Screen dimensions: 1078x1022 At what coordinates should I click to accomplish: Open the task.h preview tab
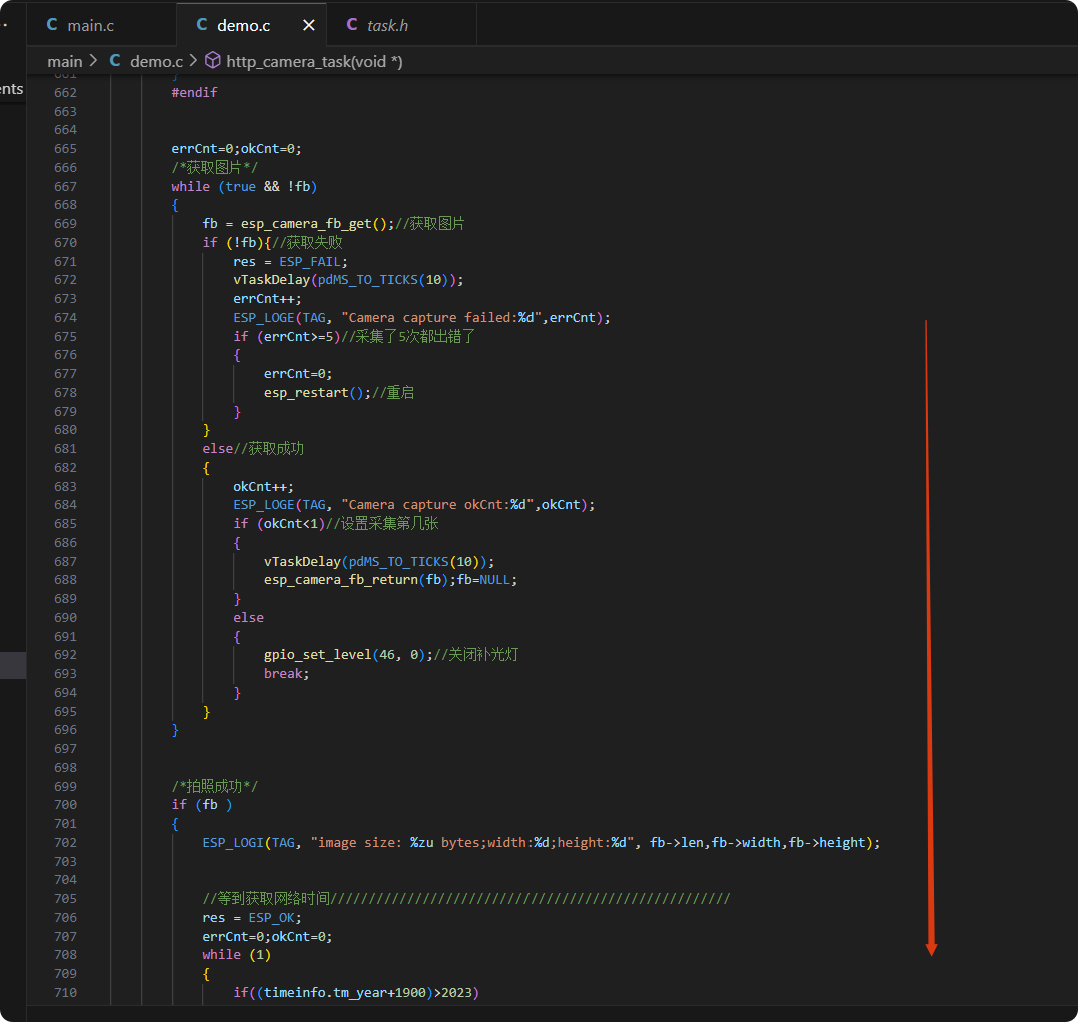click(387, 25)
